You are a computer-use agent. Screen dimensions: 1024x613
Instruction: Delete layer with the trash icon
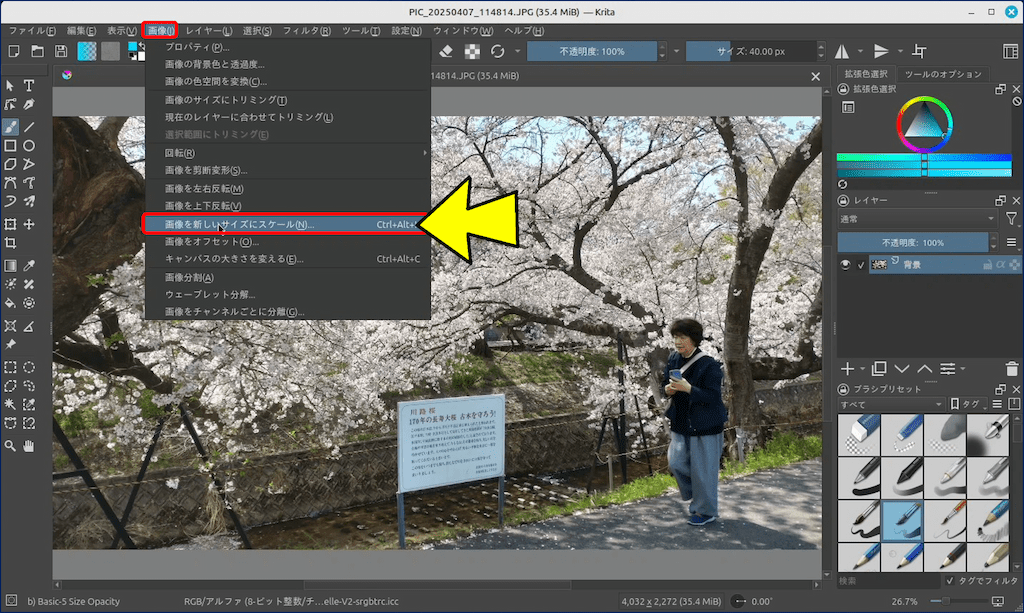tap(1012, 369)
